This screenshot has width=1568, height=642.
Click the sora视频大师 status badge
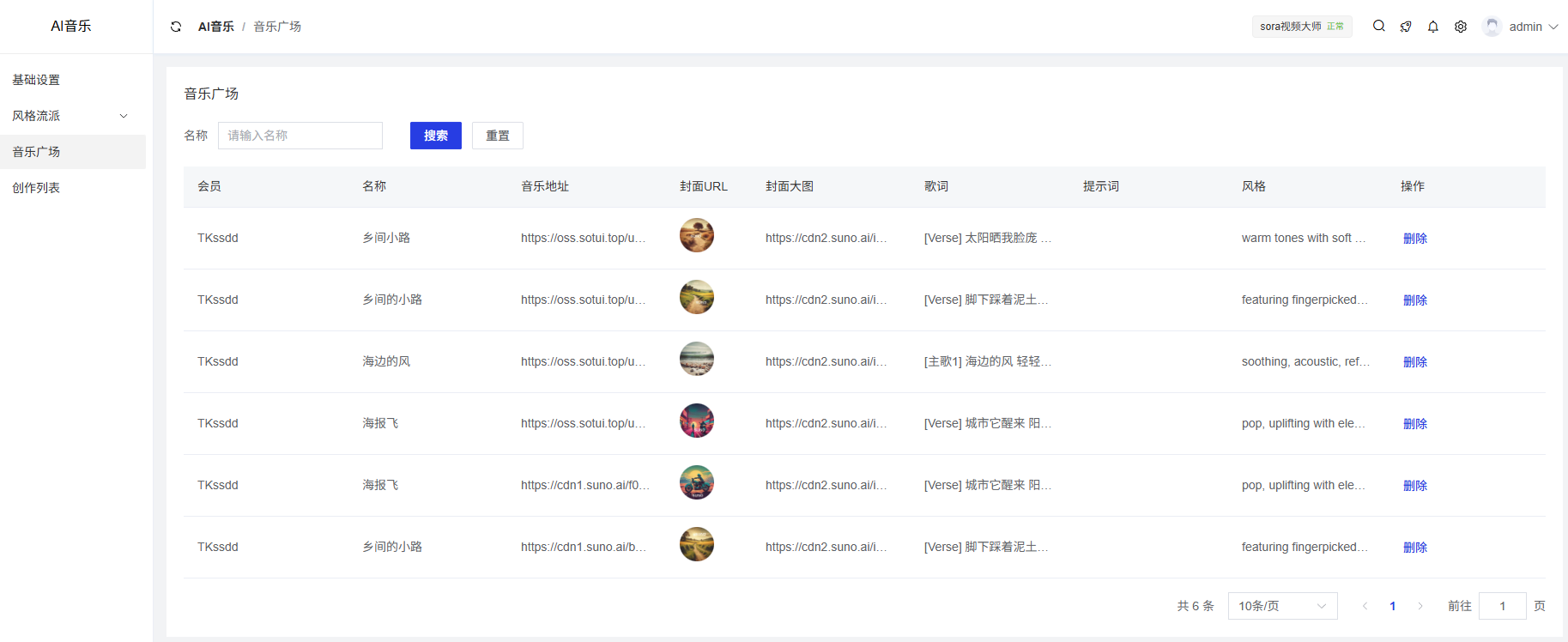(1301, 27)
